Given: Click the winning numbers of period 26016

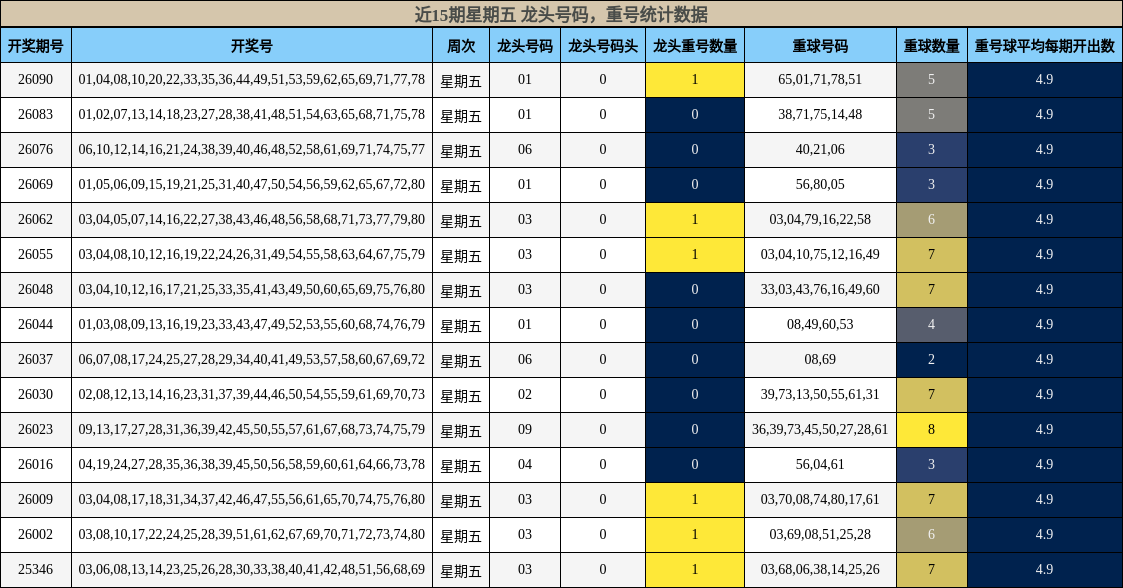Looking at the screenshot, I should pos(250,464).
